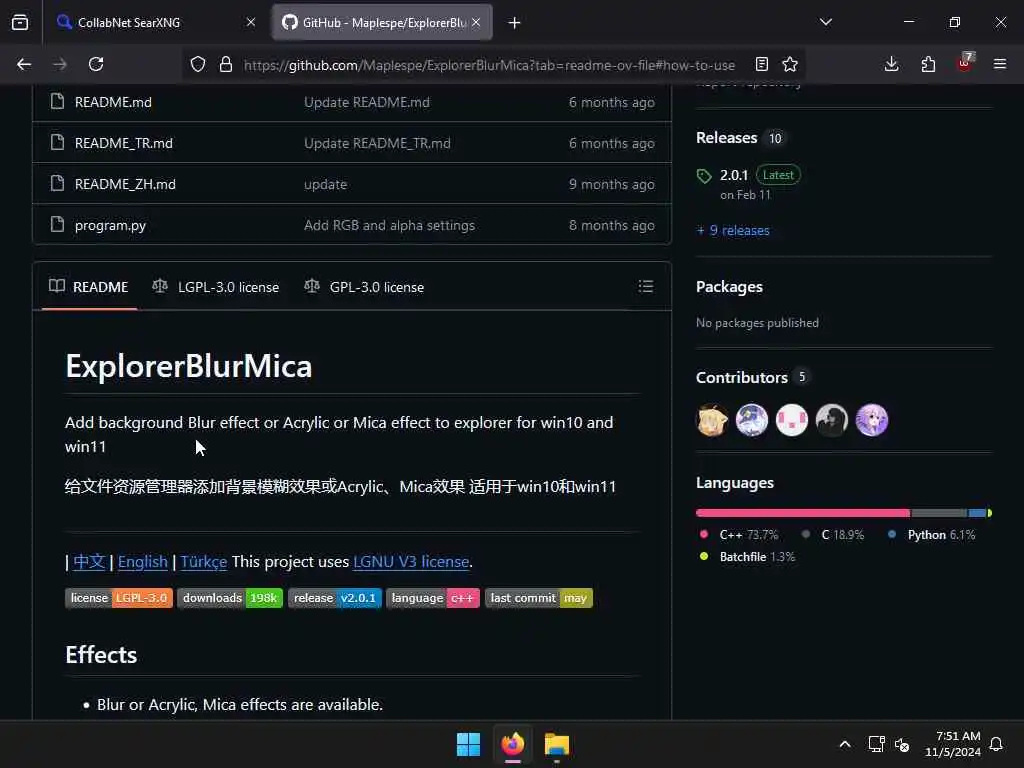Expand the list all tabs dropdown

click(x=826, y=22)
